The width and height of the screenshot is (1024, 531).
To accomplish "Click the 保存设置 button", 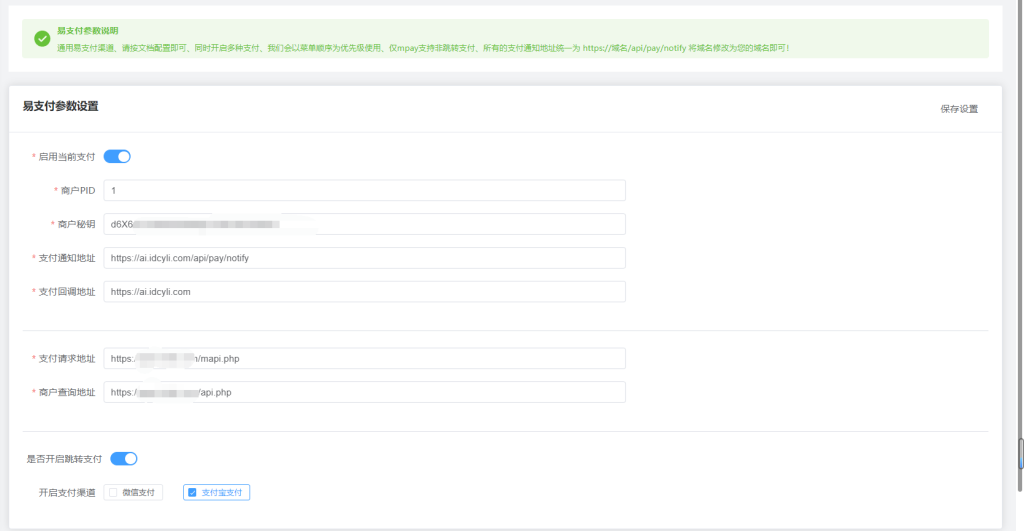I will coord(958,109).
